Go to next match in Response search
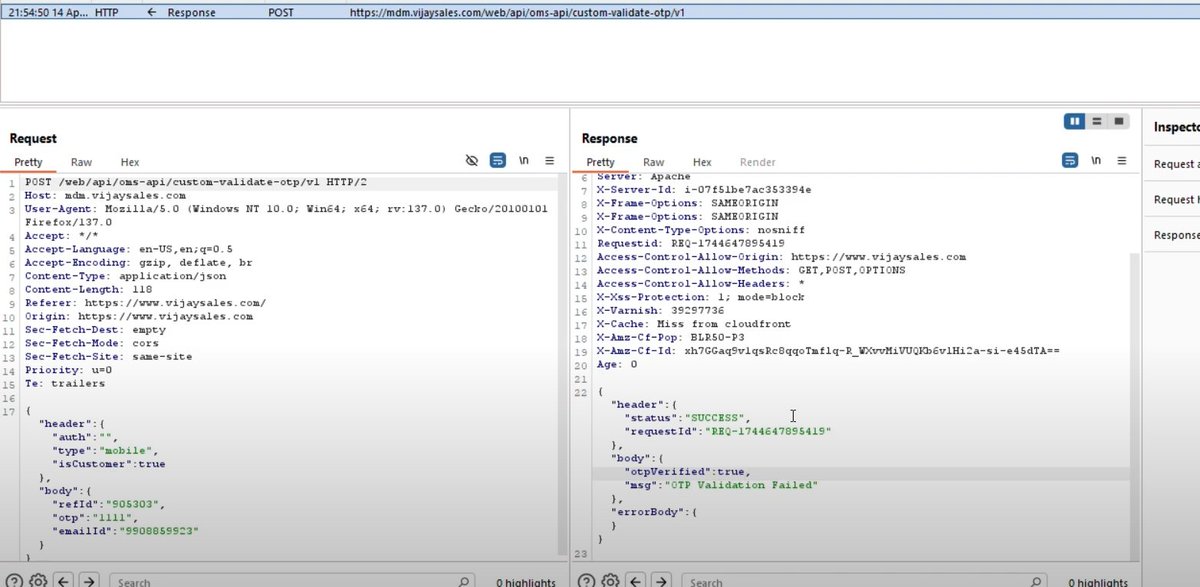The width and height of the screenshot is (1200, 587). coord(660,581)
